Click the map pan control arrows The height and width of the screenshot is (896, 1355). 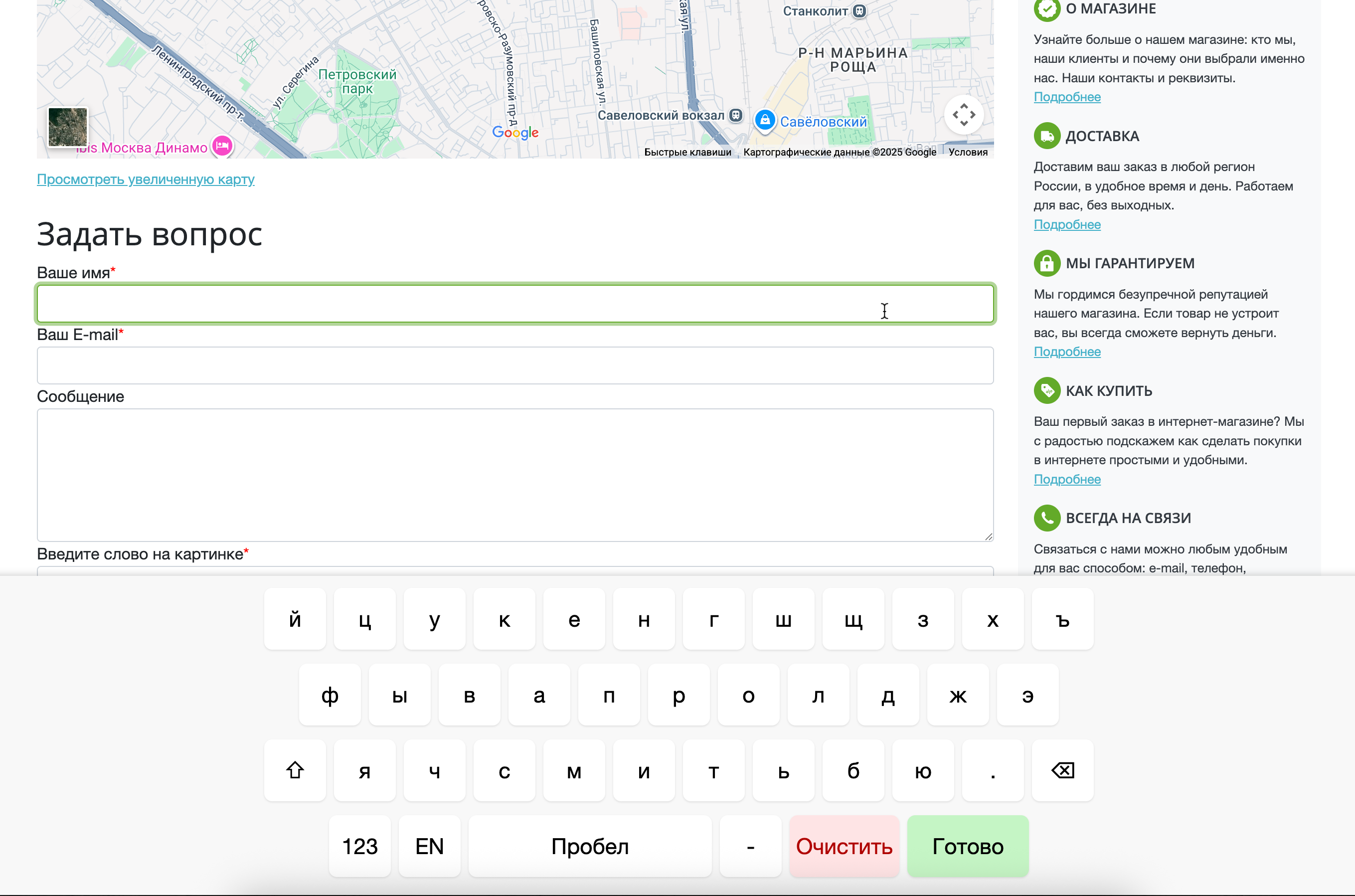click(x=964, y=115)
